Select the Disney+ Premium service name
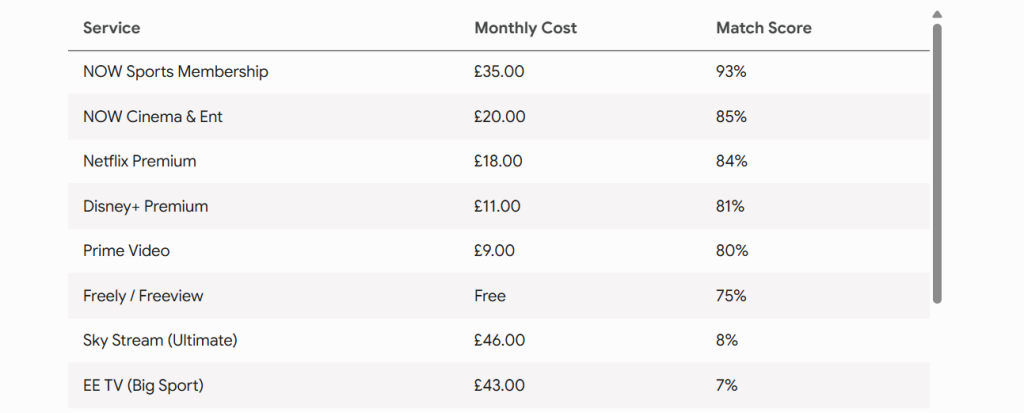1024x413 pixels. tap(146, 206)
